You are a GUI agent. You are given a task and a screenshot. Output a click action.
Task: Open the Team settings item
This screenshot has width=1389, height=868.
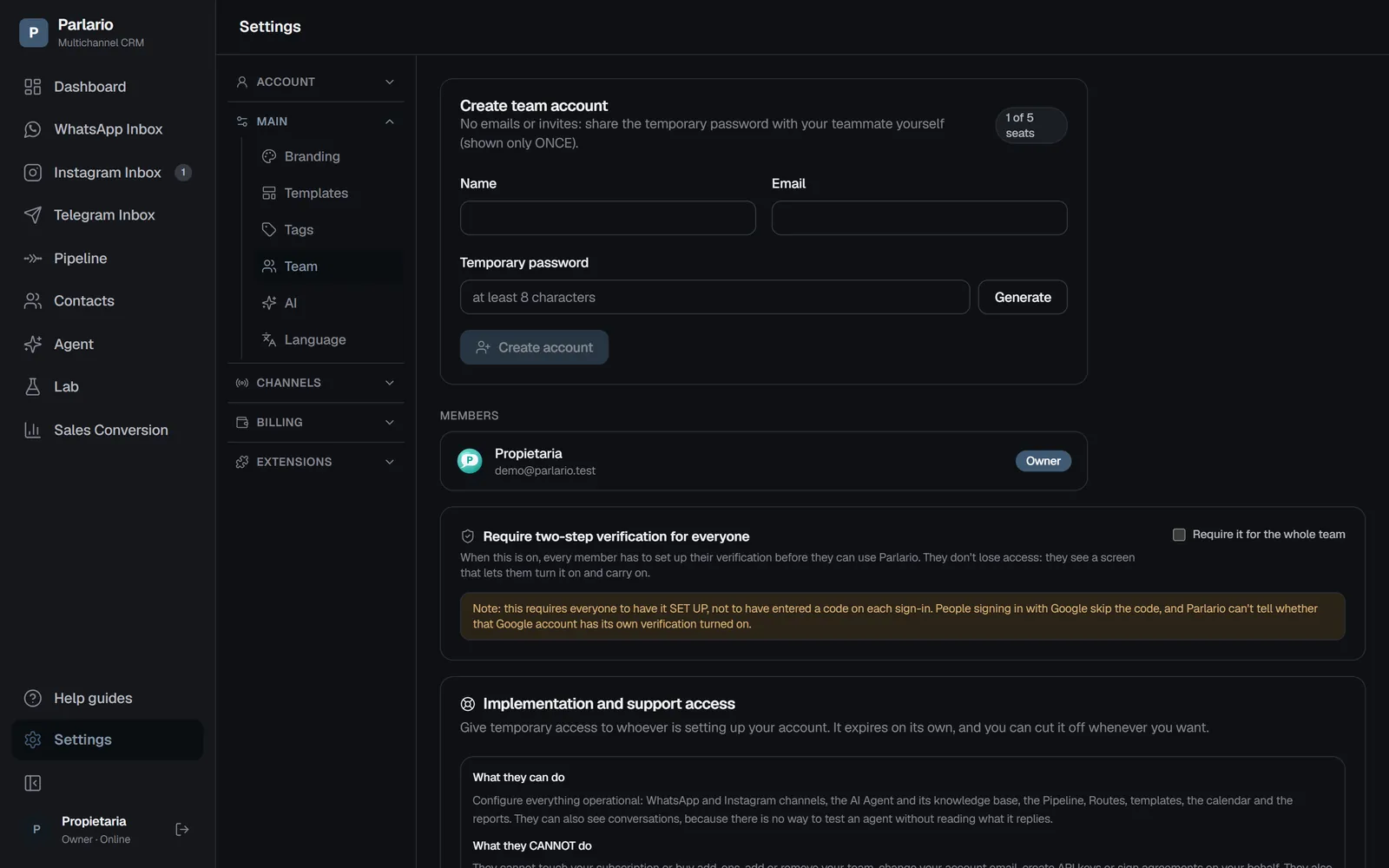(x=328, y=266)
